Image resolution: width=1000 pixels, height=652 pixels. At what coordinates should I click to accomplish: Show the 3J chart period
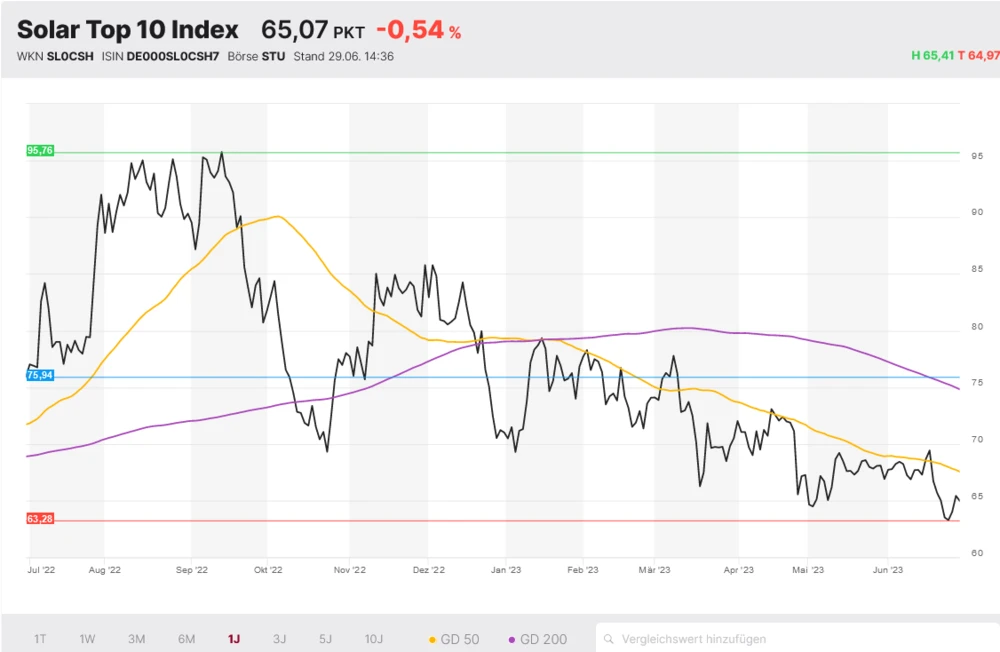pos(280,638)
